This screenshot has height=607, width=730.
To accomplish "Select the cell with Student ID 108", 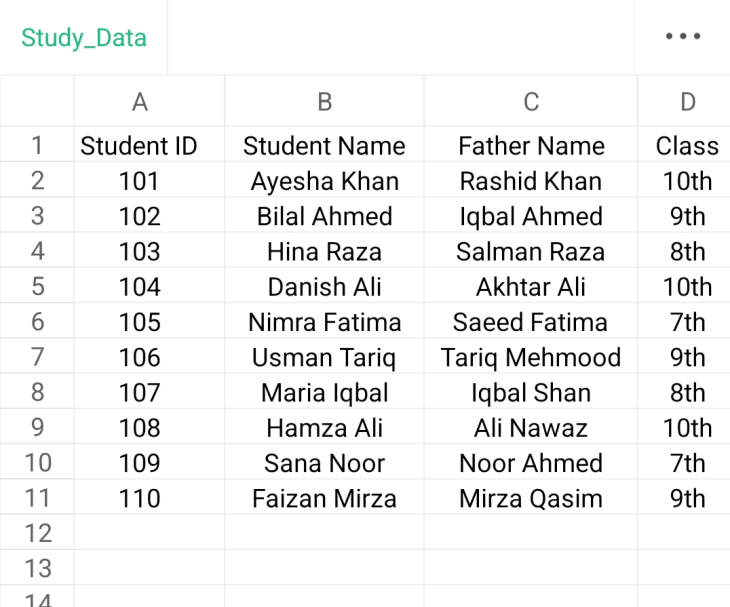I will [139, 428].
